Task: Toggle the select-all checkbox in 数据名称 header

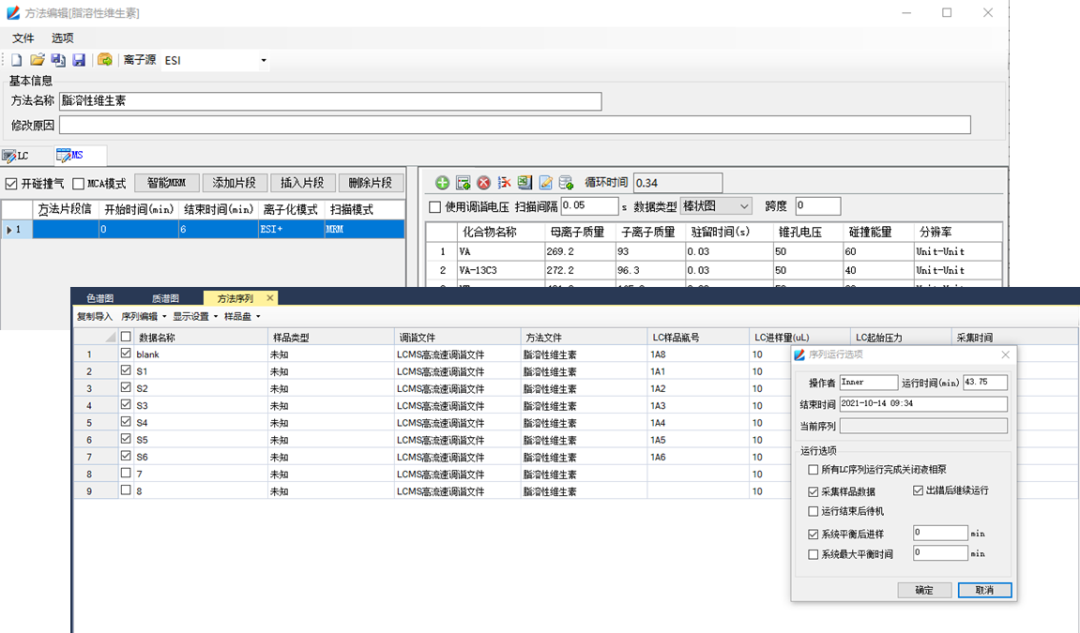Action: click(125, 337)
